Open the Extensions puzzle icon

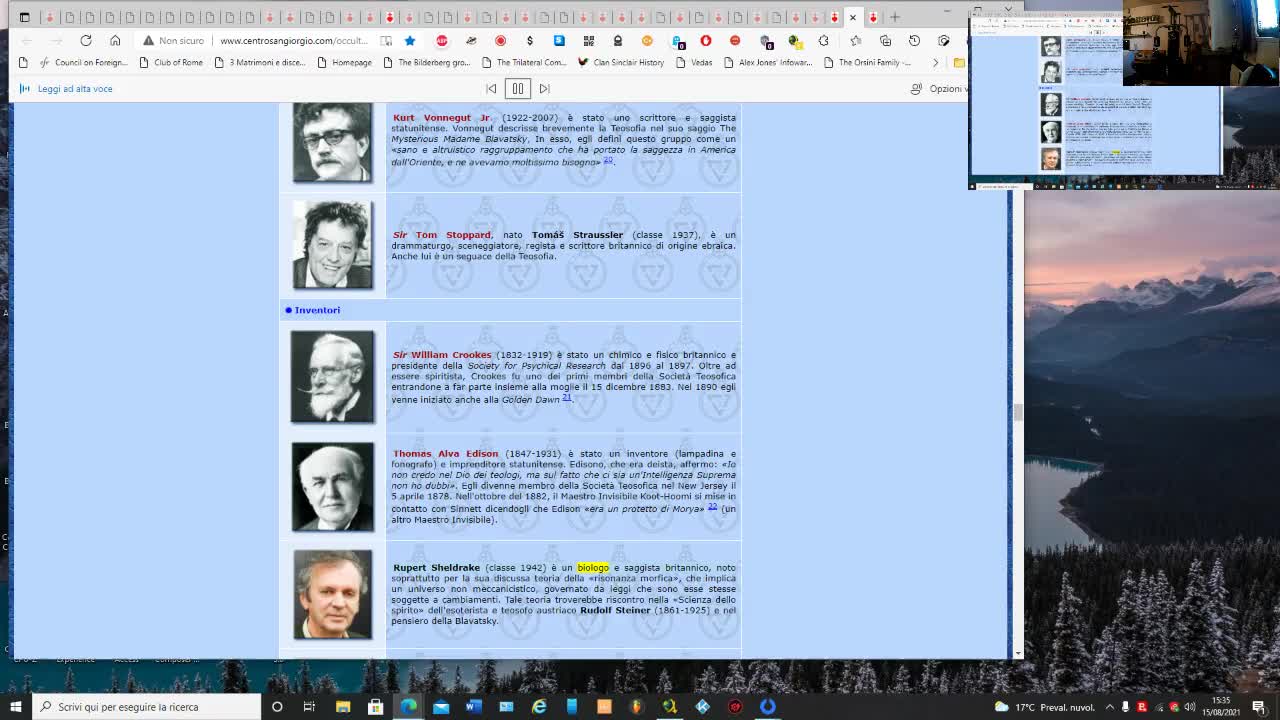point(824,40)
